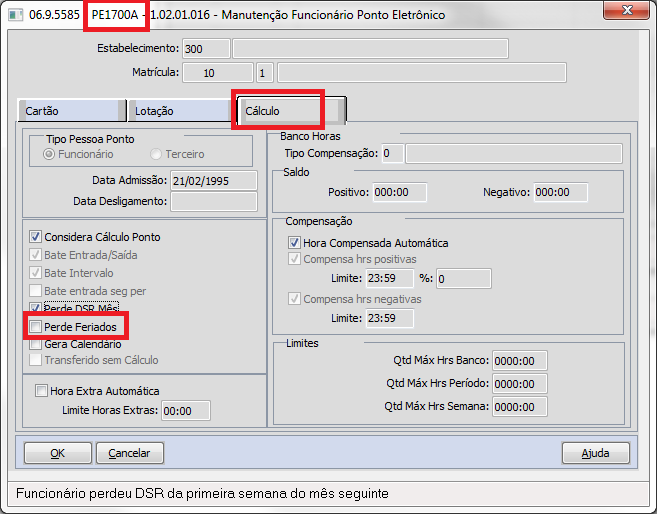Click the Qtd Máx Hrs Período field
Viewport: 657px width, 514px height.
520,384
